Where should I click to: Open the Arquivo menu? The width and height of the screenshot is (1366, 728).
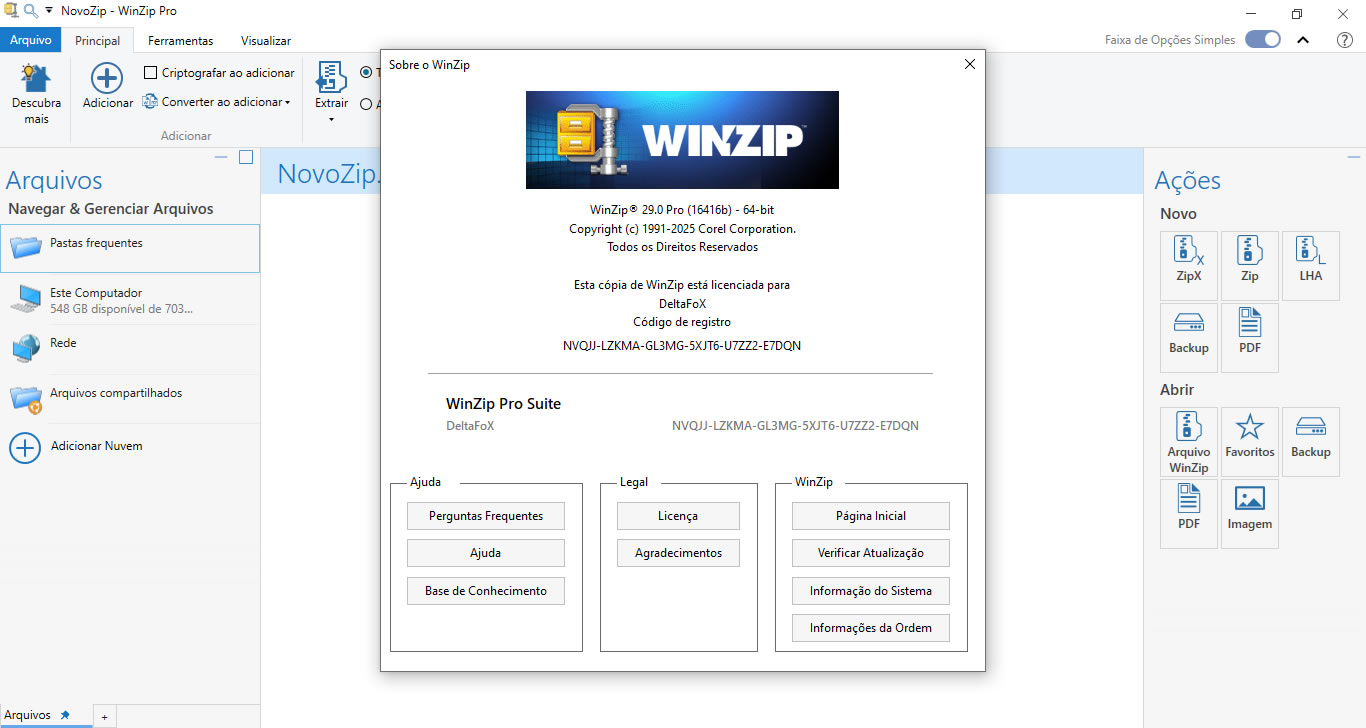(30, 41)
